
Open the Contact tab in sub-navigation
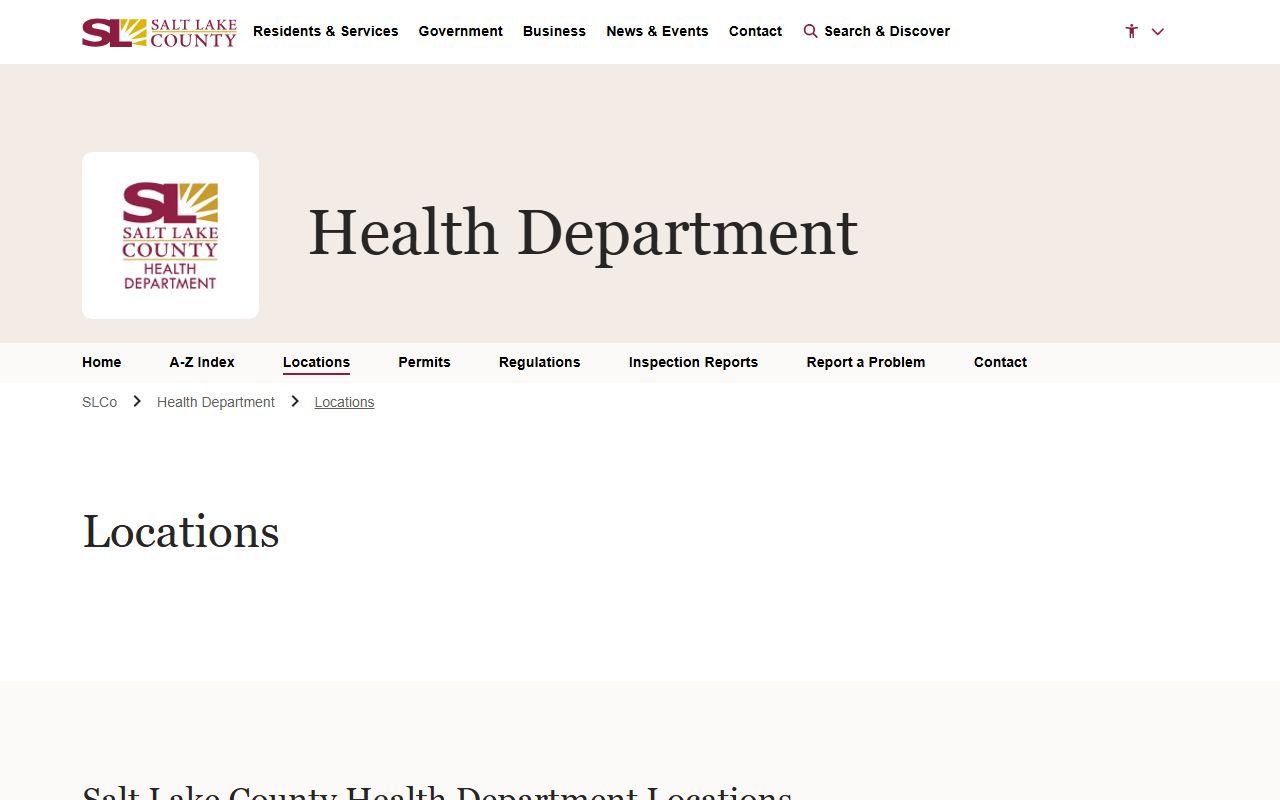coord(1000,362)
